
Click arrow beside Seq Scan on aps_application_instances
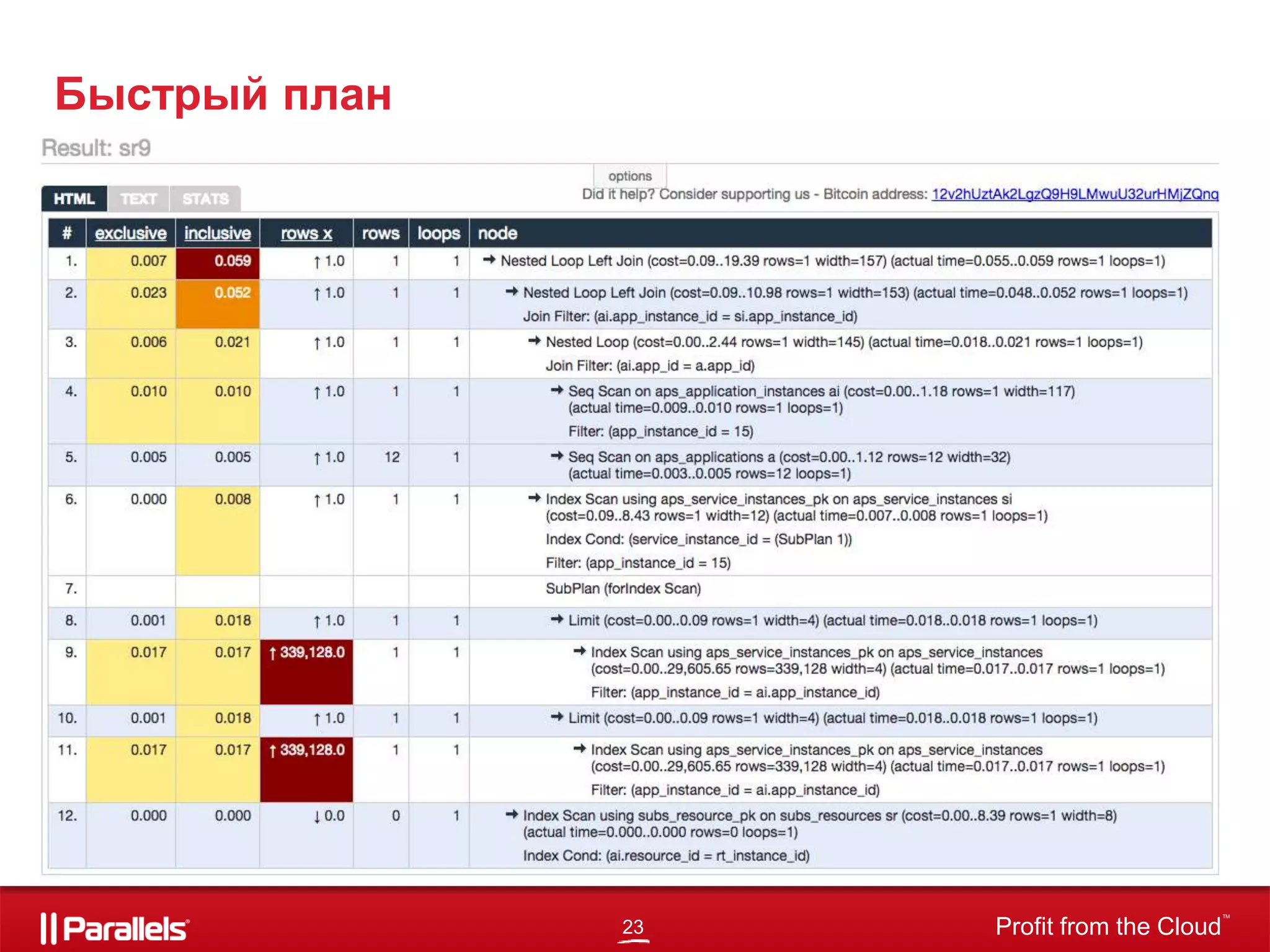click(557, 390)
